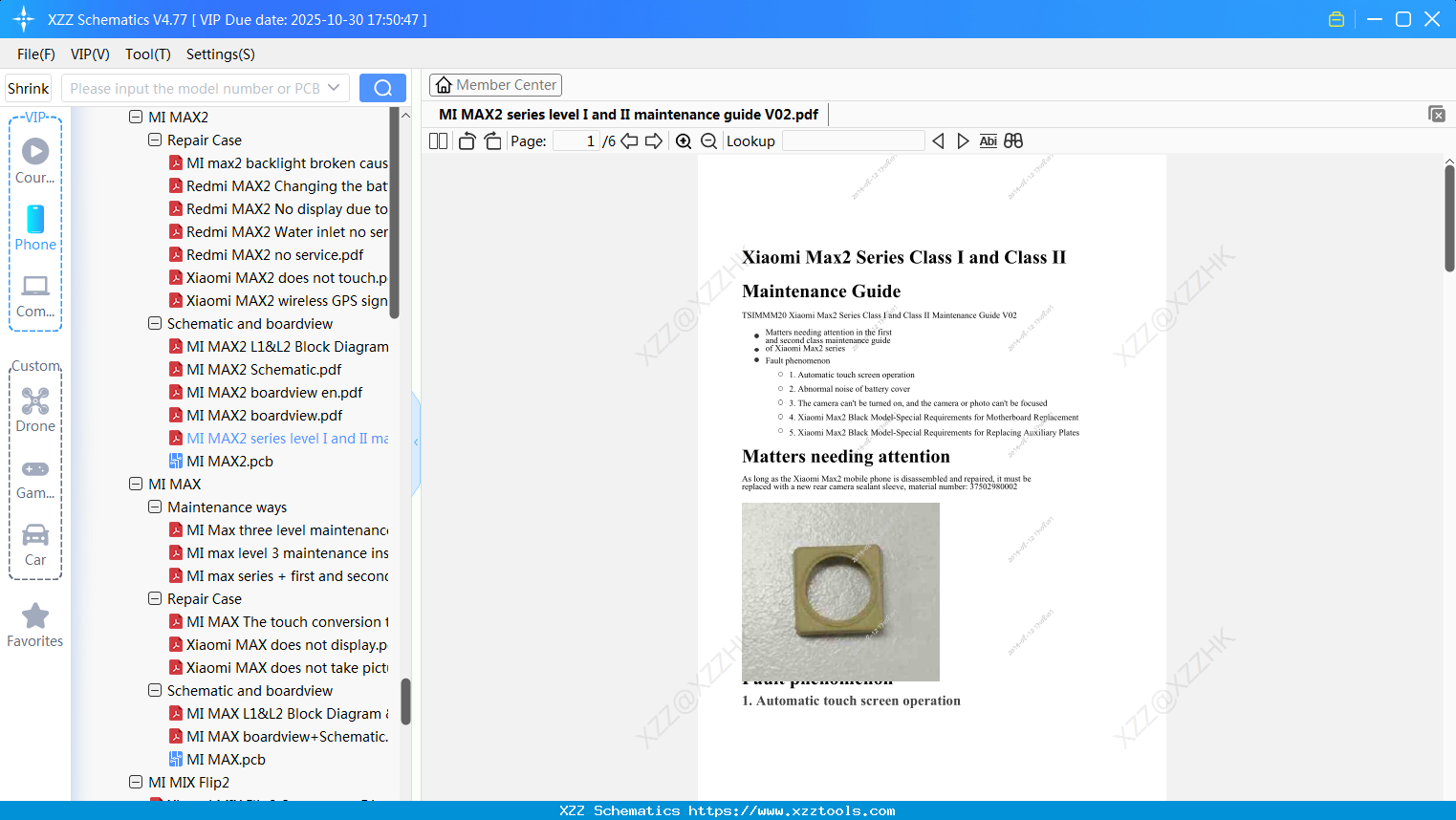This screenshot has width=1456, height=820.
Task: Close the open PDF tab panel icon
Action: coord(1437,115)
